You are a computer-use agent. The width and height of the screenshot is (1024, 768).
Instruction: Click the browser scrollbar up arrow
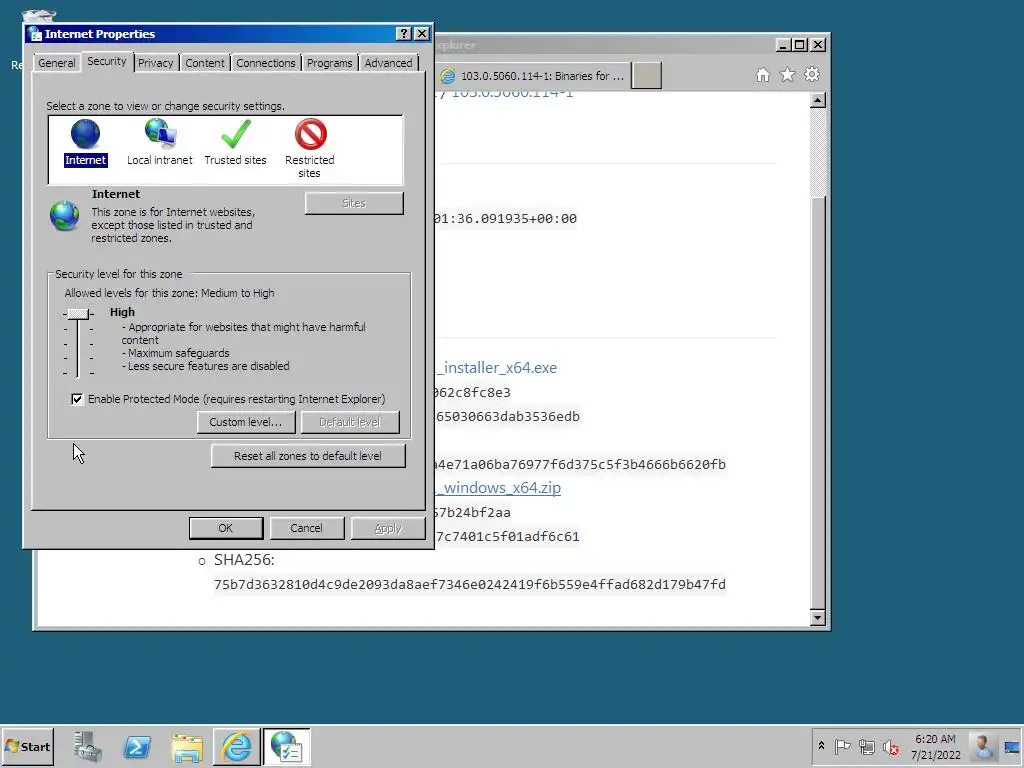[818, 101]
